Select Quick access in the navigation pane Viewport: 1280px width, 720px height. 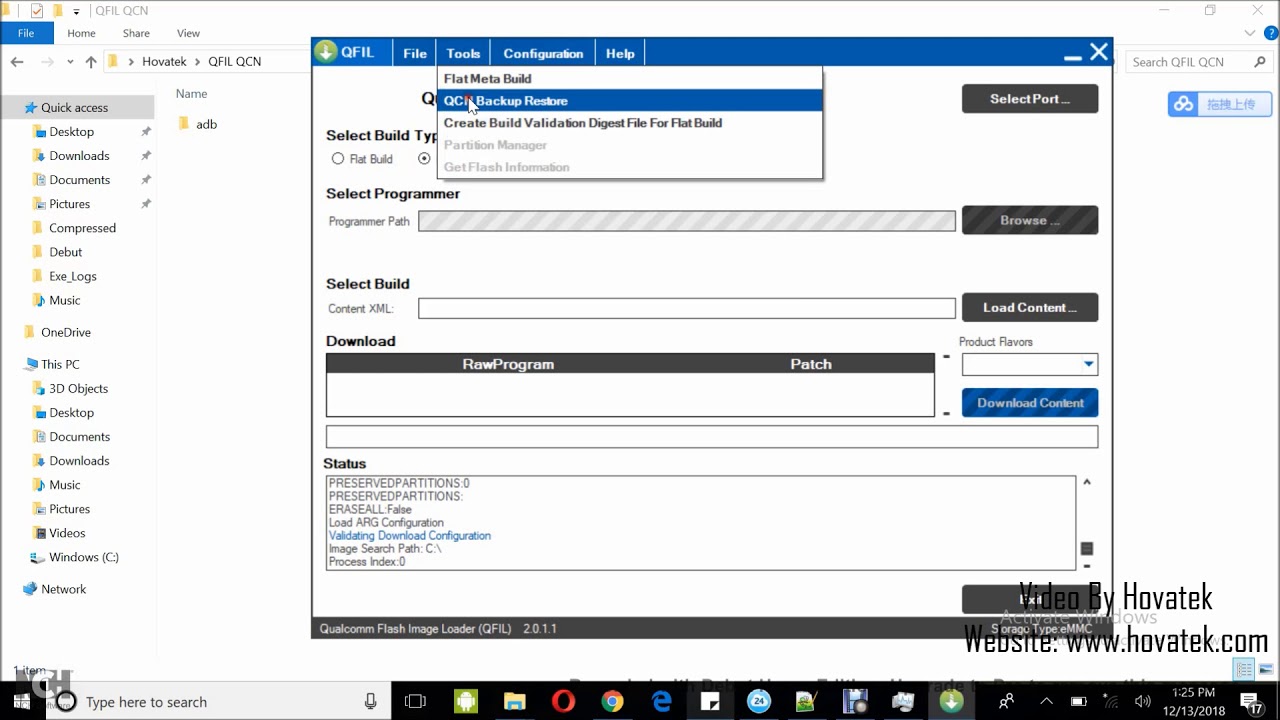(x=74, y=108)
